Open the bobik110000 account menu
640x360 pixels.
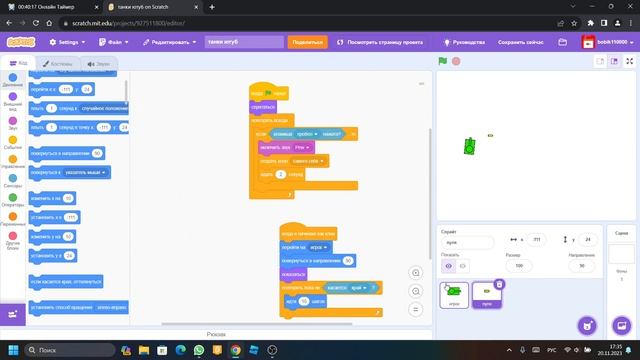pyautogui.click(x=608, y=42)
